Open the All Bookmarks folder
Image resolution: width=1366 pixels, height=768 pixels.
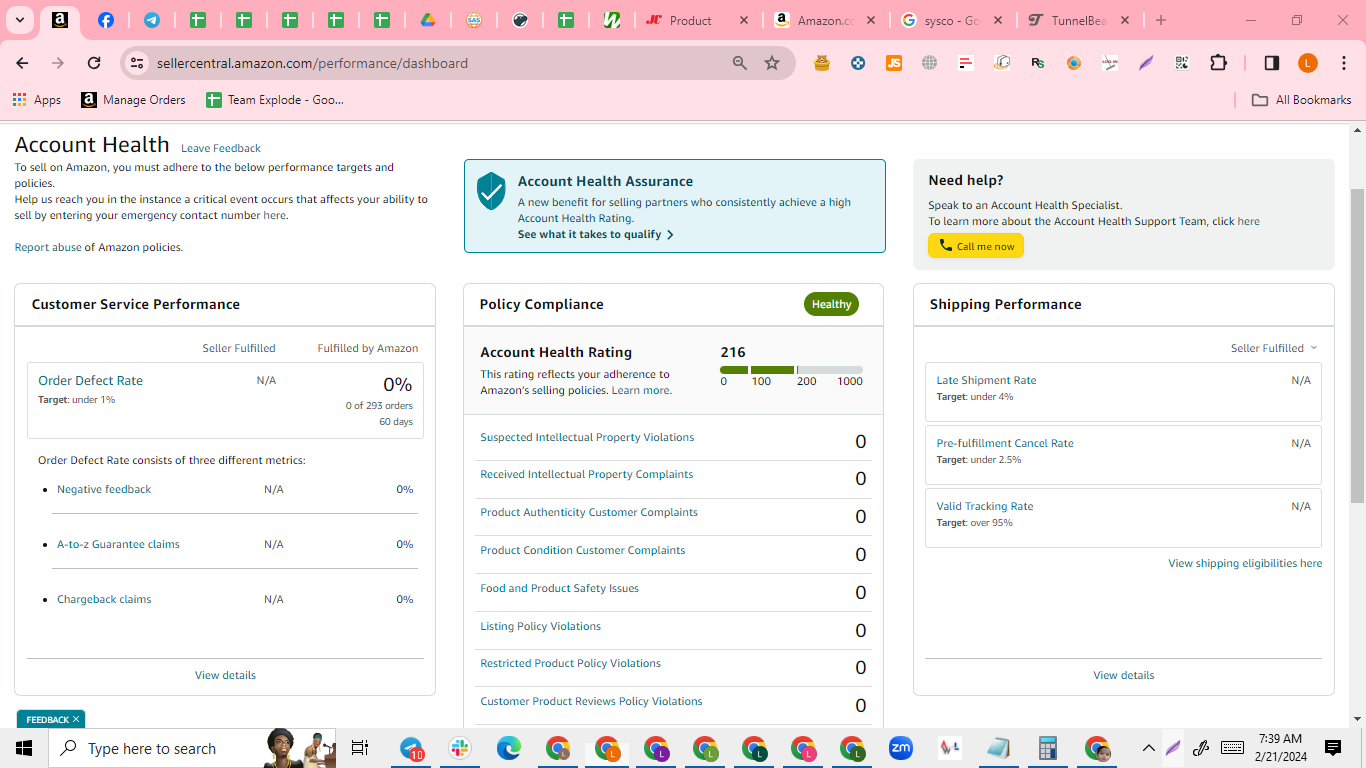1302,100
